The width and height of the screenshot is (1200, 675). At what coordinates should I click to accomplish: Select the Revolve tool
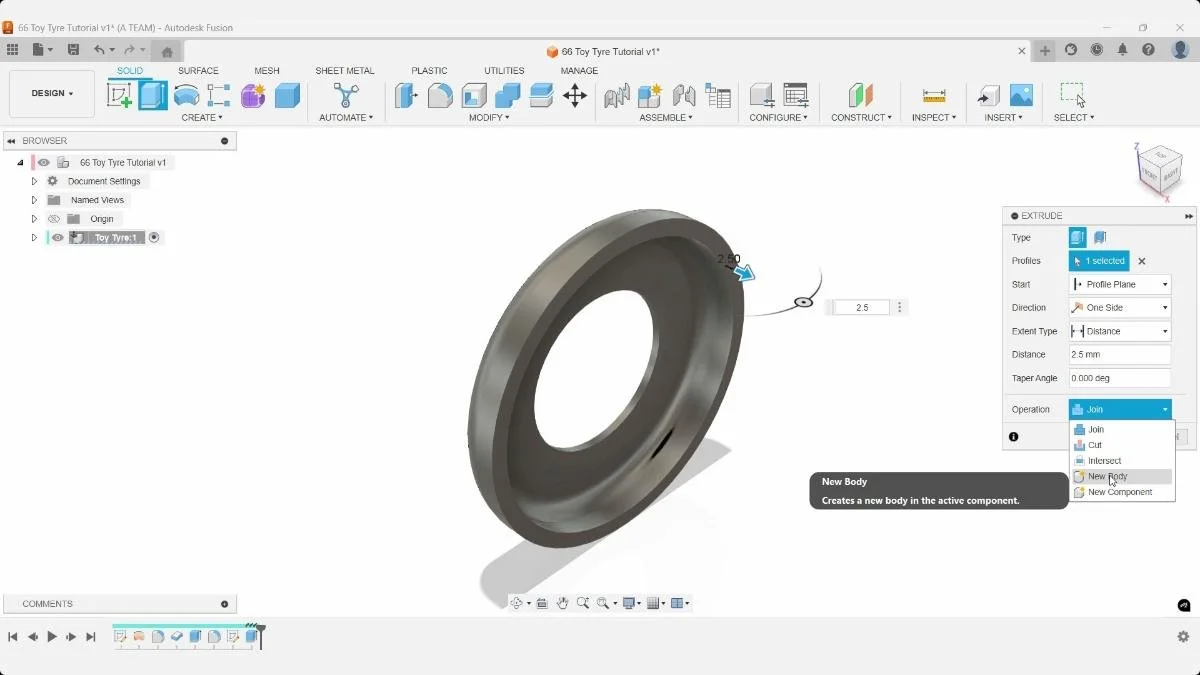click(x=186, y=95)
